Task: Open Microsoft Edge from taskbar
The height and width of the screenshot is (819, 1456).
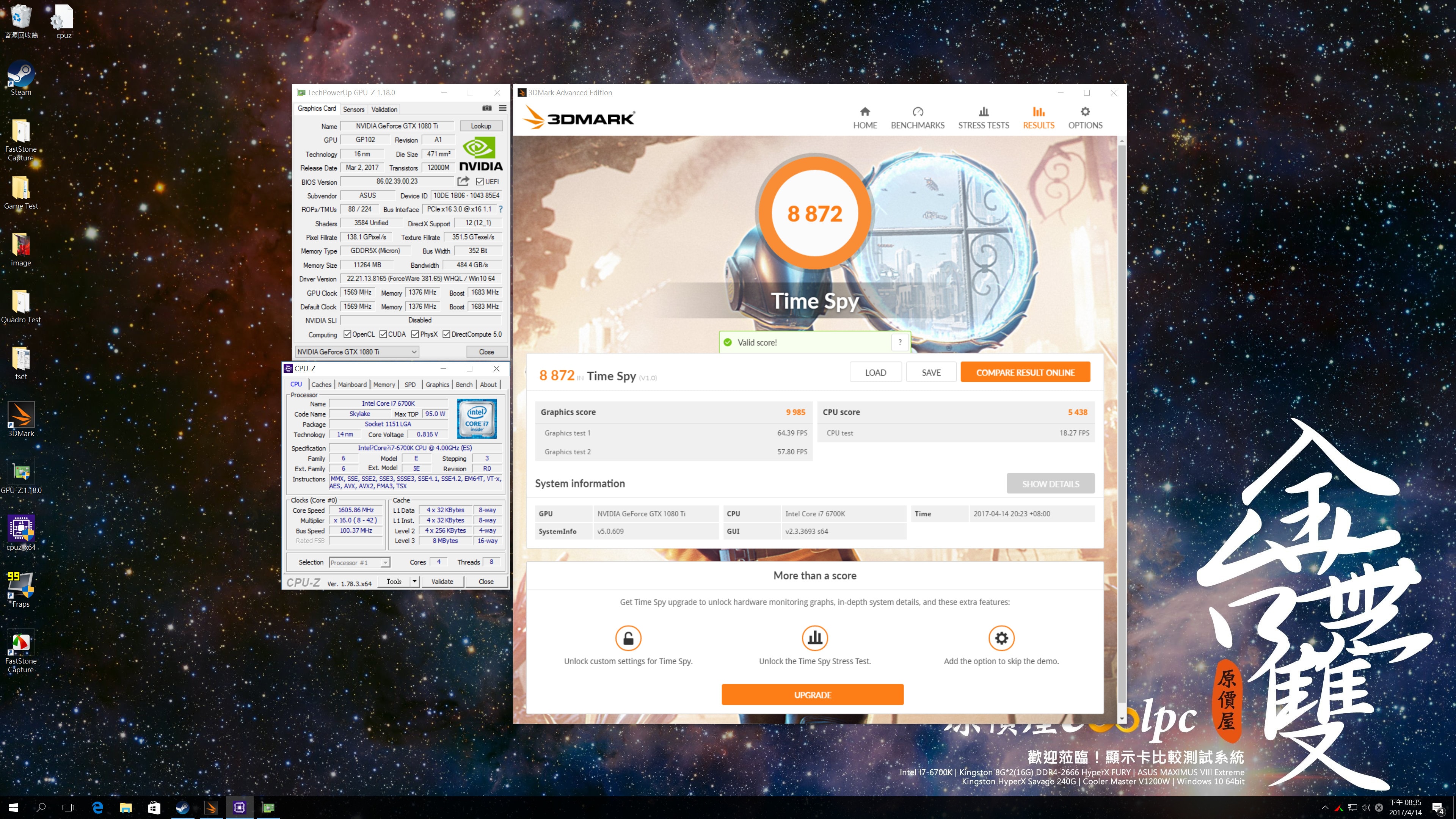Action: click(x=97, y=808)
